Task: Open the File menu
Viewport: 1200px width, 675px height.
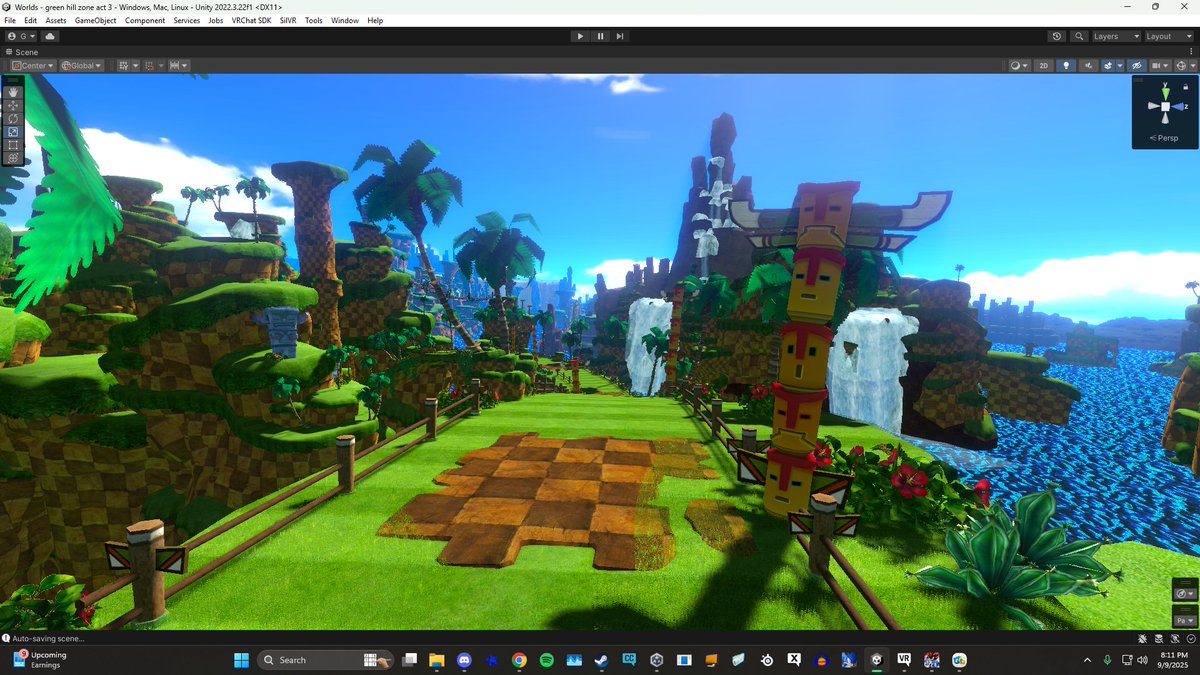Action: coord(10,20)
